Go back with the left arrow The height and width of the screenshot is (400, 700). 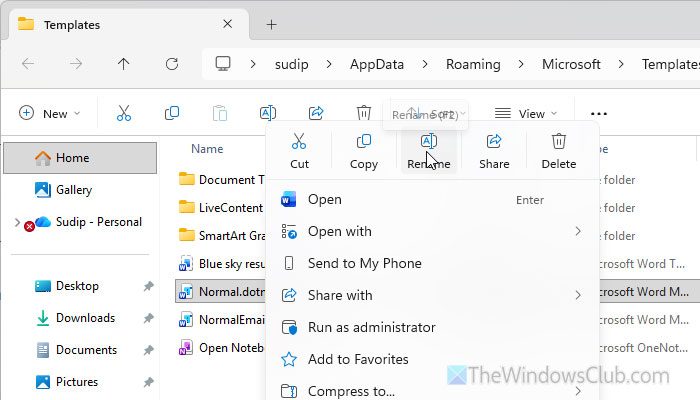point(28,64)
